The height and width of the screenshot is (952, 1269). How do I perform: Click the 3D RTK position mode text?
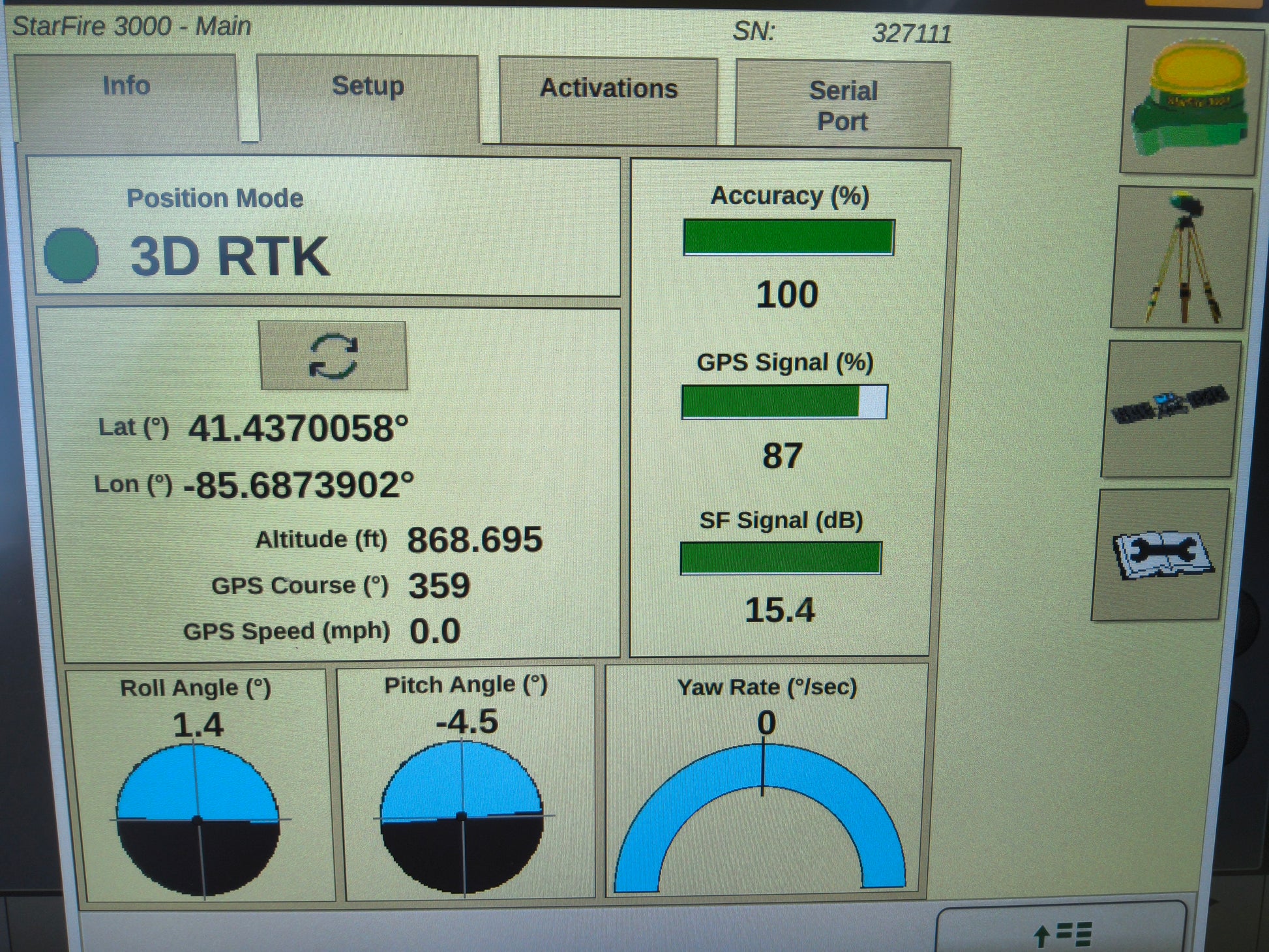point(230,256)
